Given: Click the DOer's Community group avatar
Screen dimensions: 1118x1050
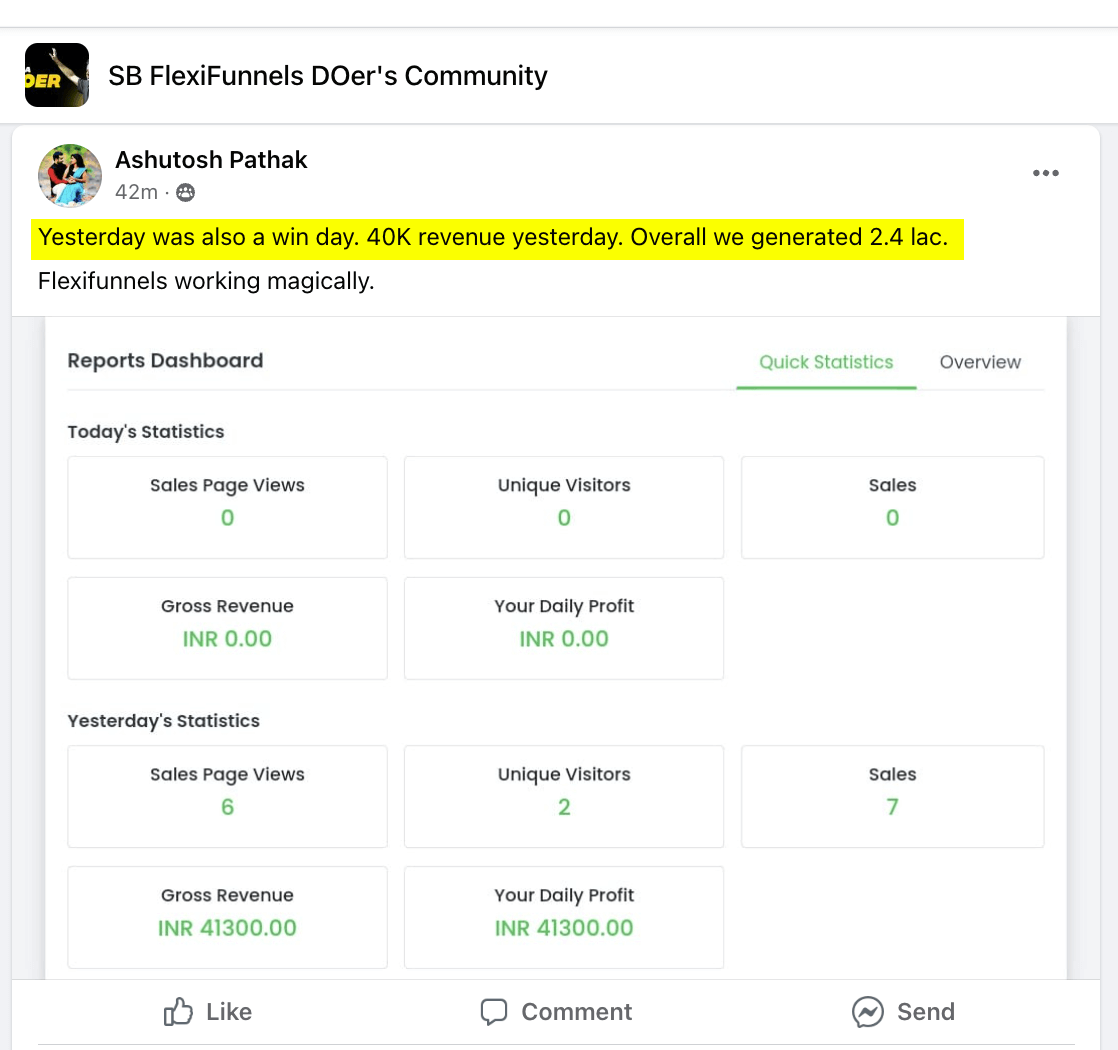Looking at the screenshot, I should pyautogui.click(x=57, y=74).
